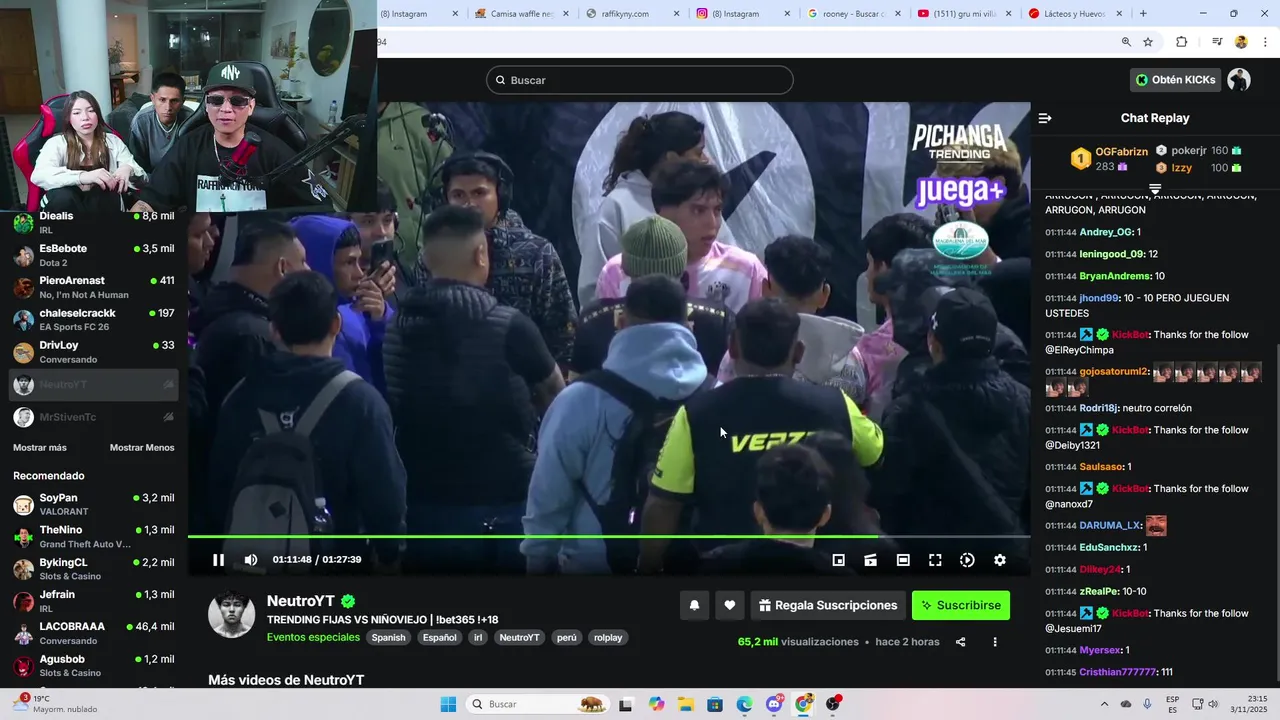This screenshot has width=1280, height=720.
Task: Pause the video playback
Action: click(x=218, y=560)
